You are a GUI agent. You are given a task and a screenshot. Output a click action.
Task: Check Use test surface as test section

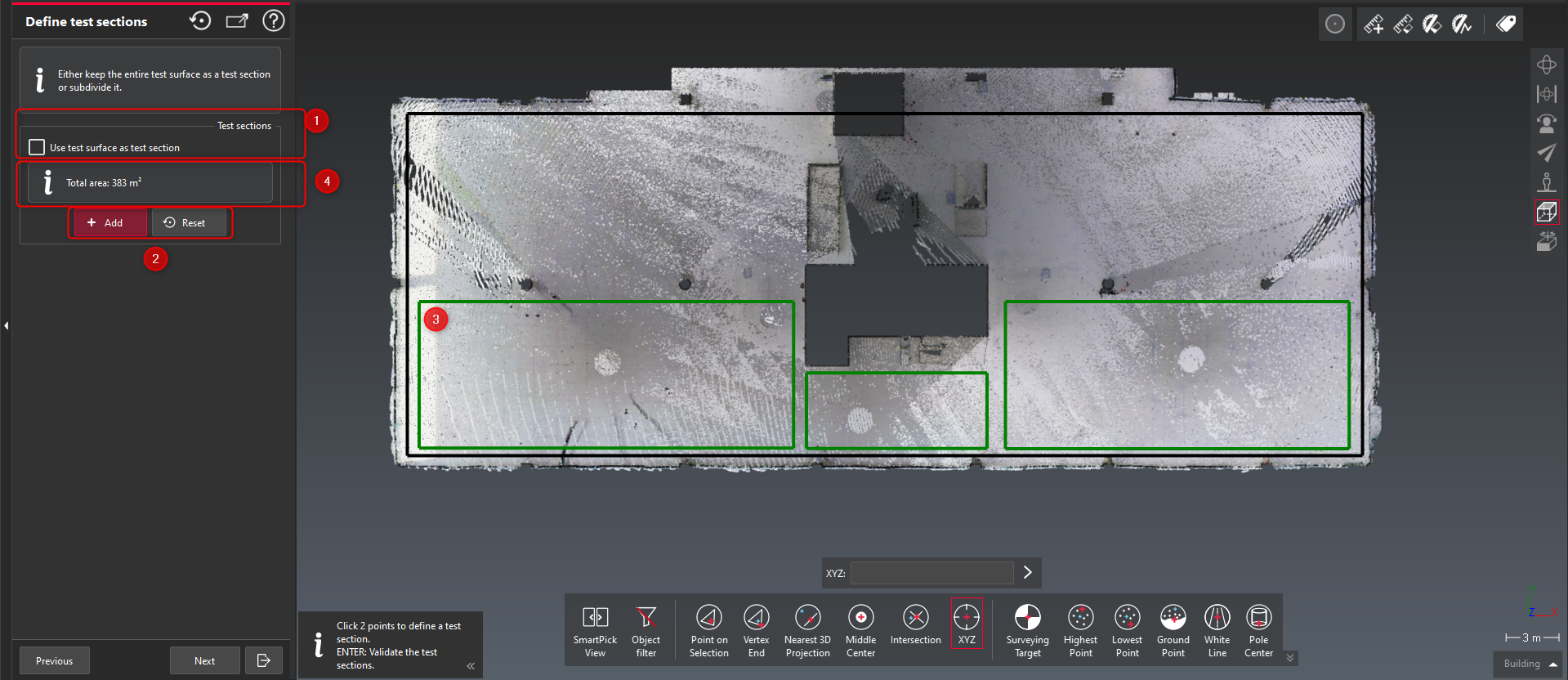(37, 147)
